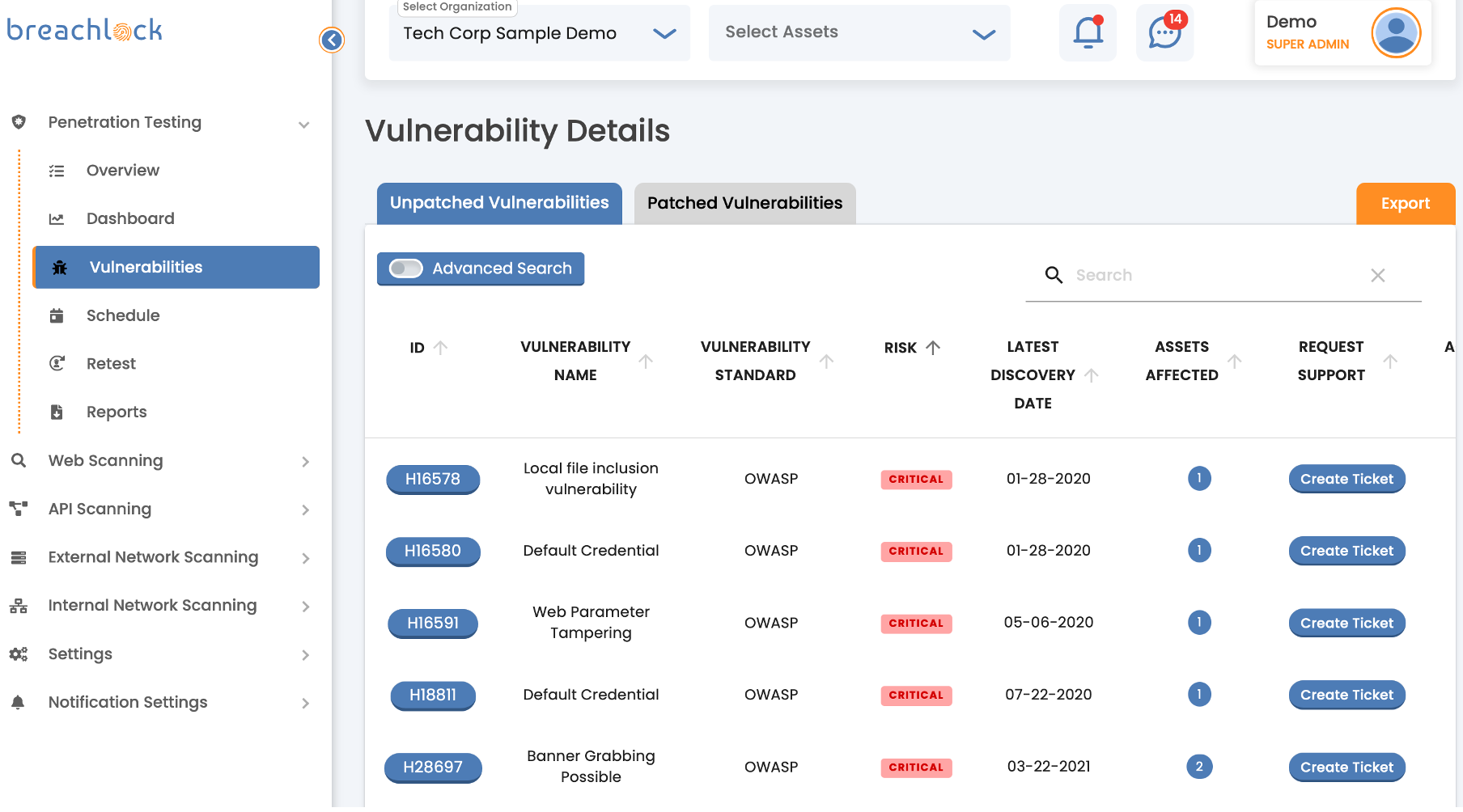Collapse the sidebar with arrow button
This screenshot has width=1463, height=812.
pos(332,40)
